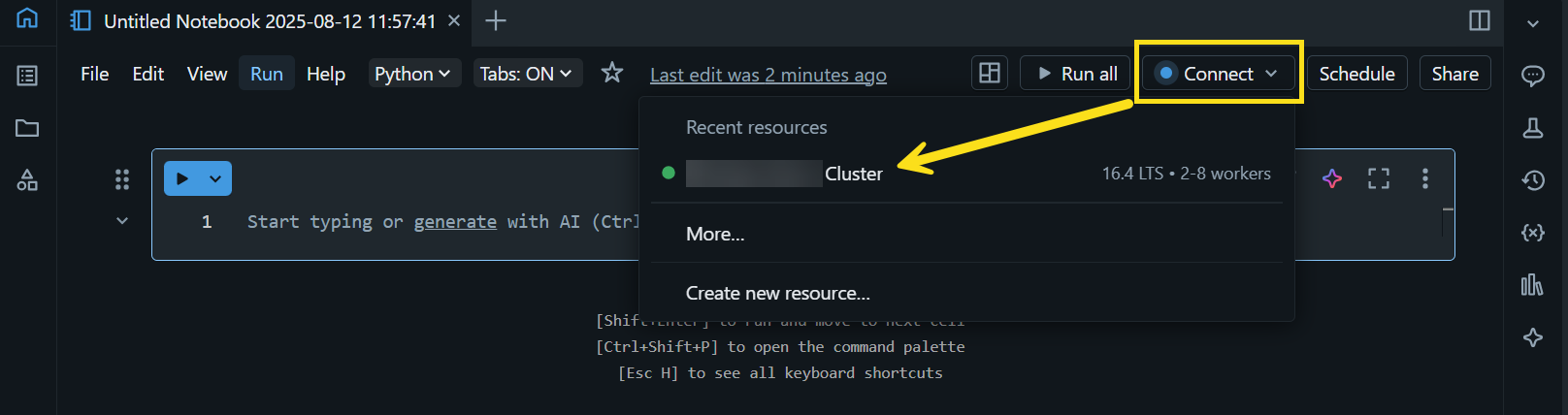Expand the Python language dropdown

(412, 74)
